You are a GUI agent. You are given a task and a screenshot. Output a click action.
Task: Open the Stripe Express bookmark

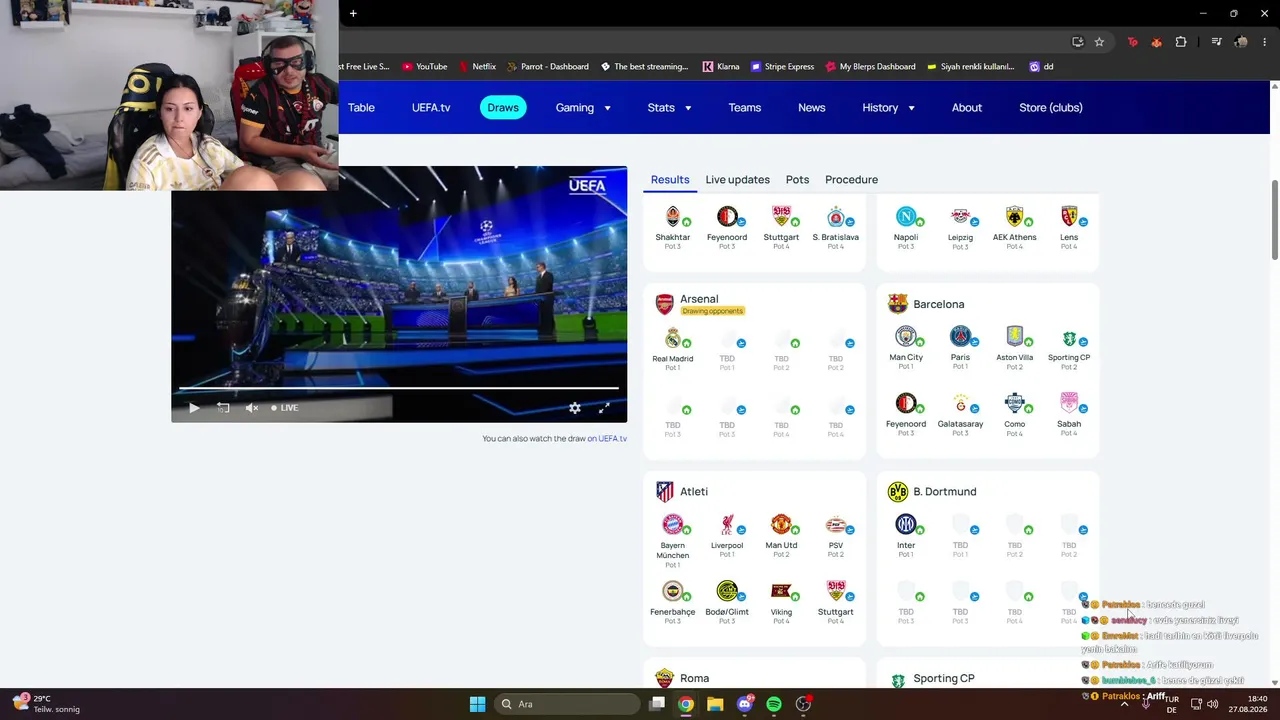pos(782,67)
